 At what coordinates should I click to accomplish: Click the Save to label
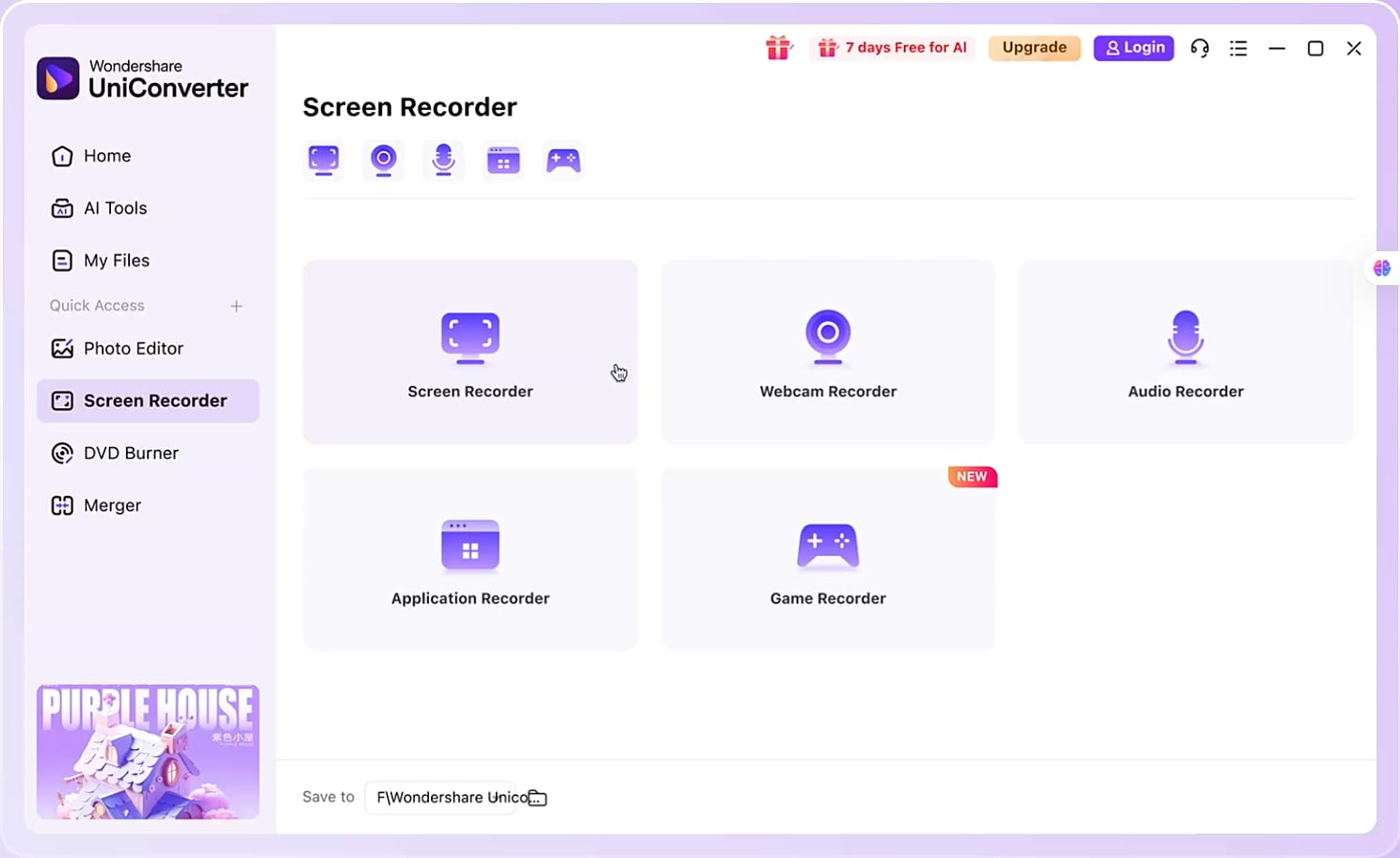(328, 797)
